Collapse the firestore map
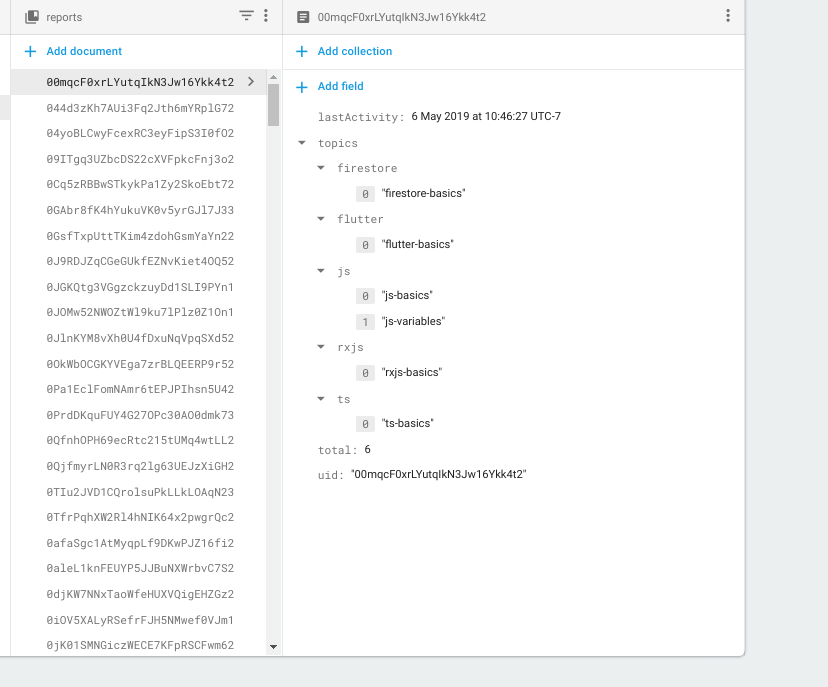828x687 pixels. click(321, 168)
